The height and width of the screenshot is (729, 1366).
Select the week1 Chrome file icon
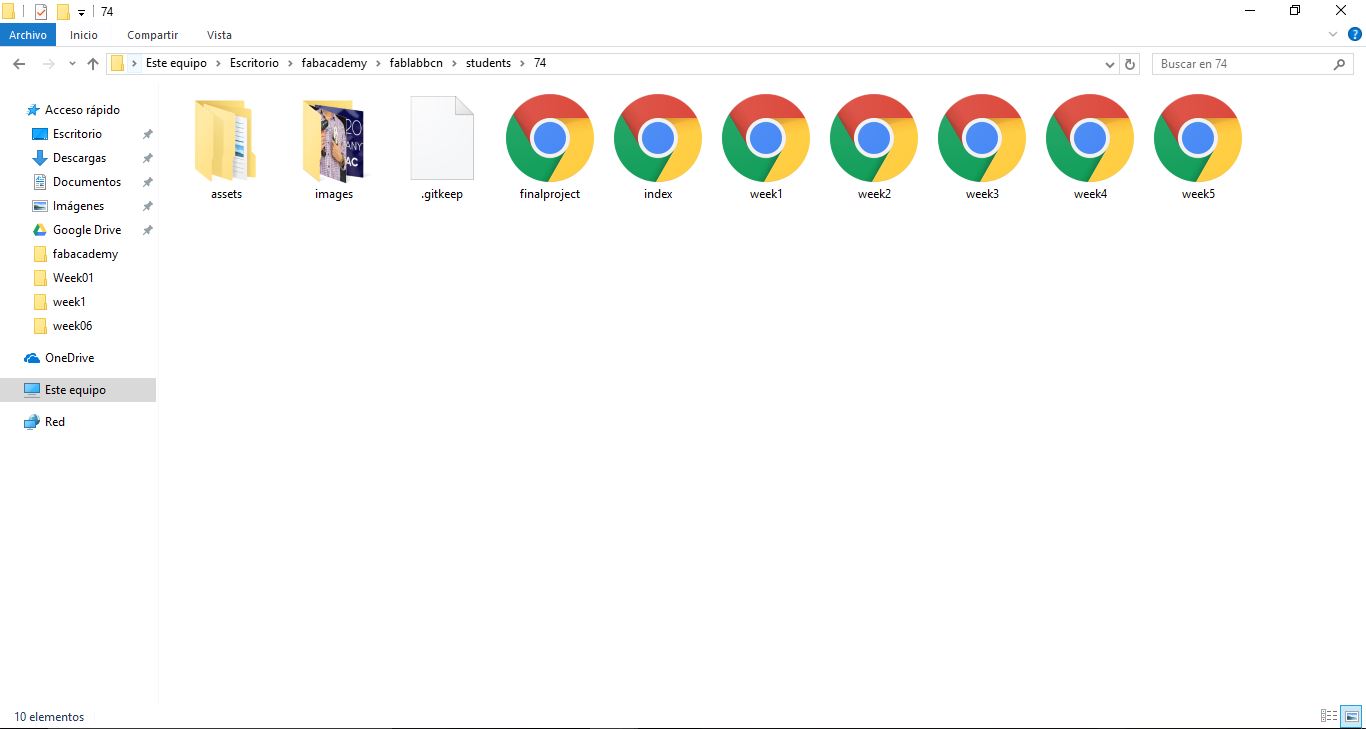tap(766, 138)
